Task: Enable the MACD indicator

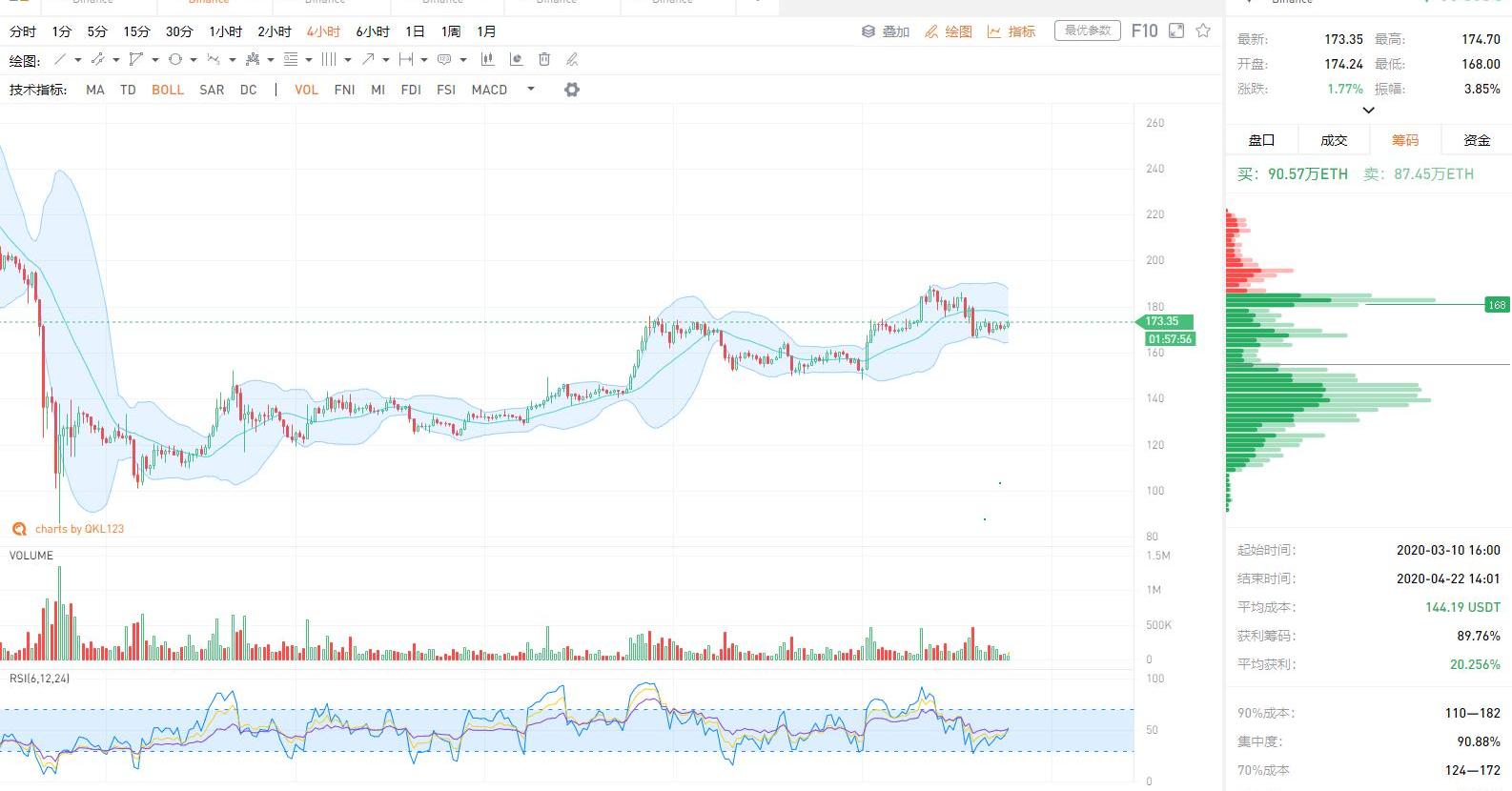Action: point(489,90)
